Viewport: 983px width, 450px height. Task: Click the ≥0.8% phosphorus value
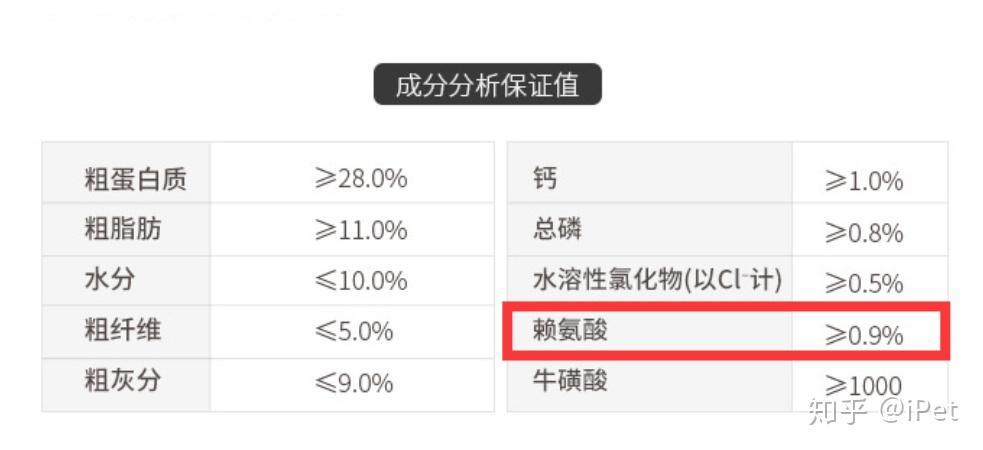point(864,233)
